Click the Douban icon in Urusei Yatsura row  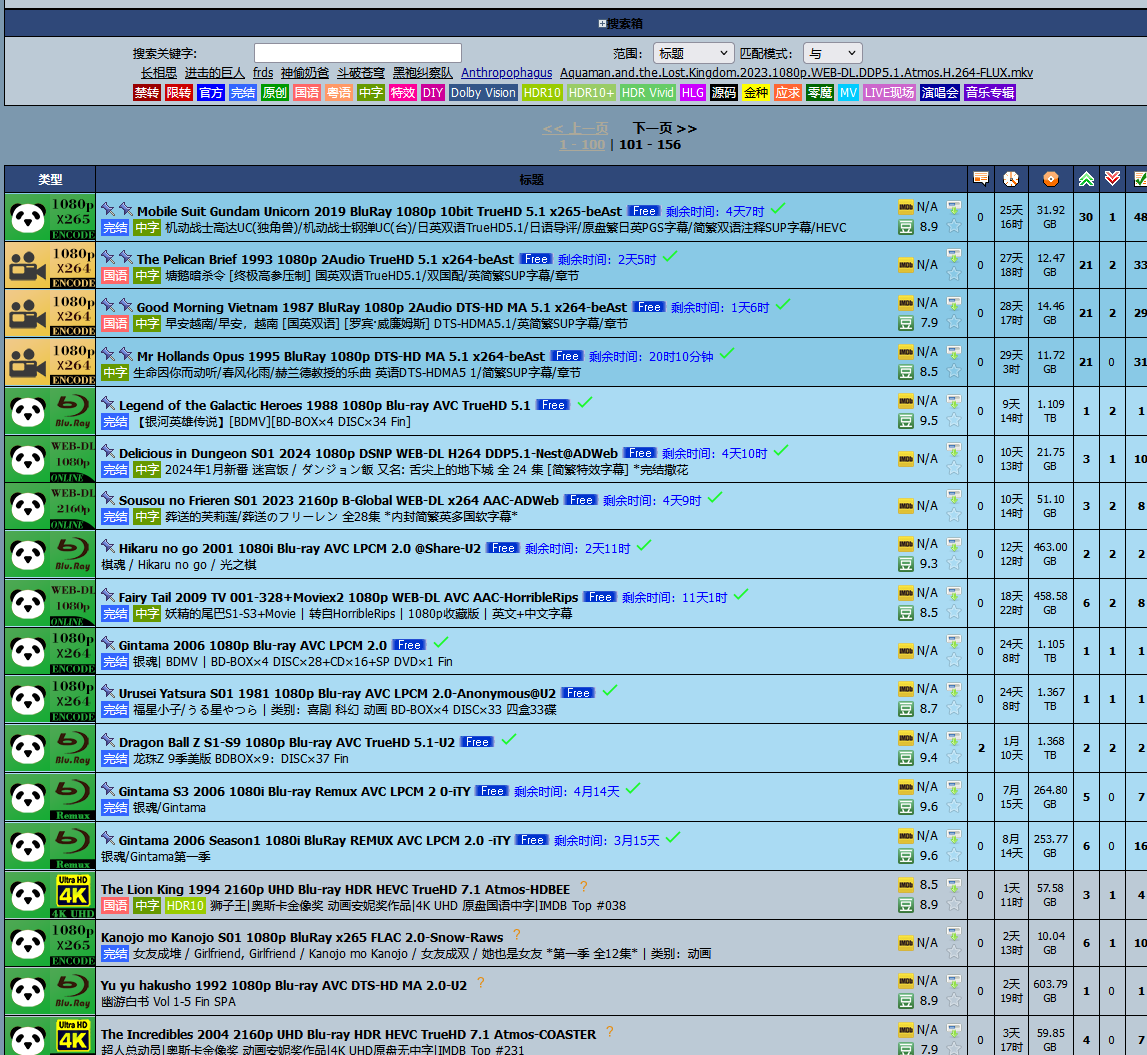point(906,709)
